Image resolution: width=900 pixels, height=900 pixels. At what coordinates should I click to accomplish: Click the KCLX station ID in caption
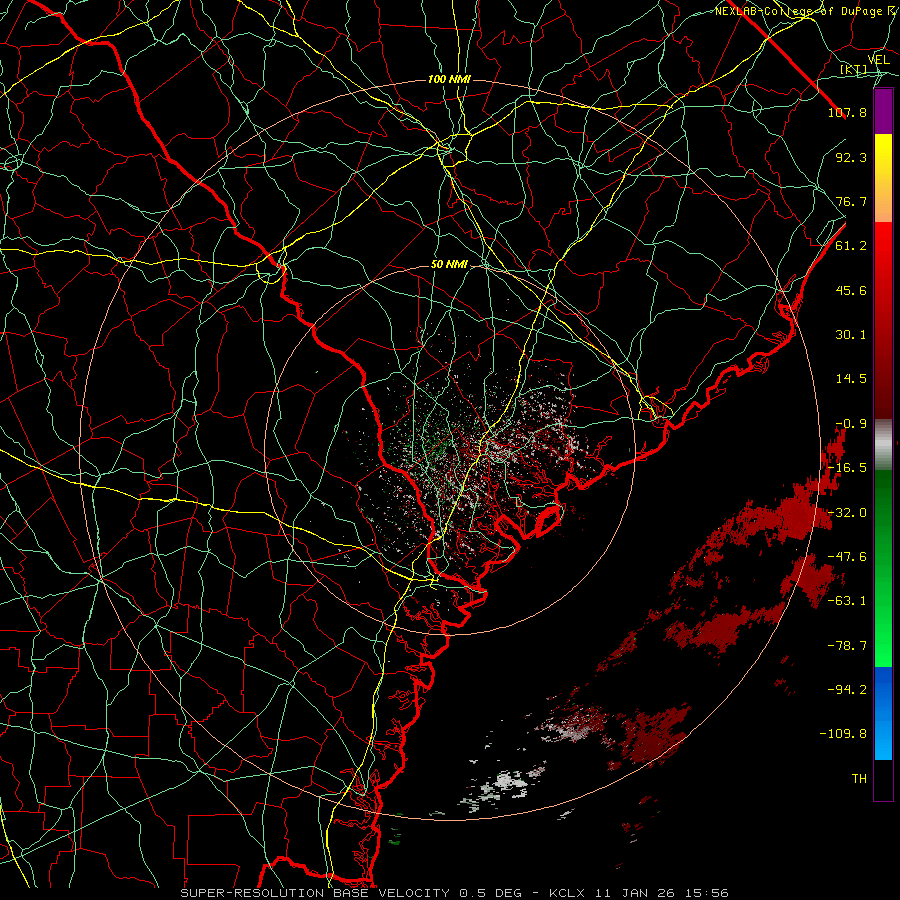click(567, 893)
